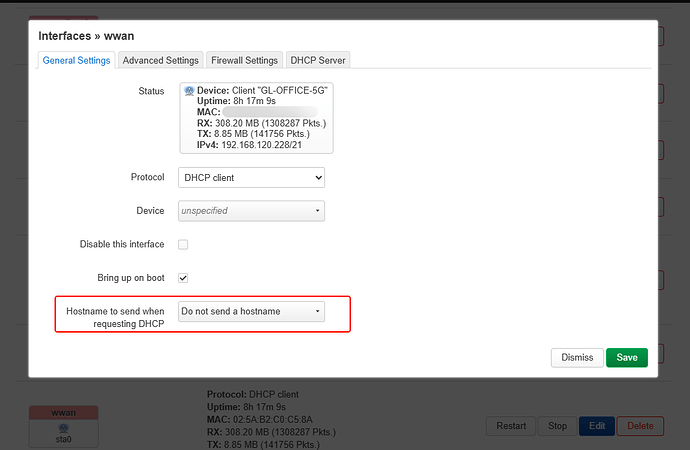
Task: Open the Firewall Settings tab
Action: (244, 61)
